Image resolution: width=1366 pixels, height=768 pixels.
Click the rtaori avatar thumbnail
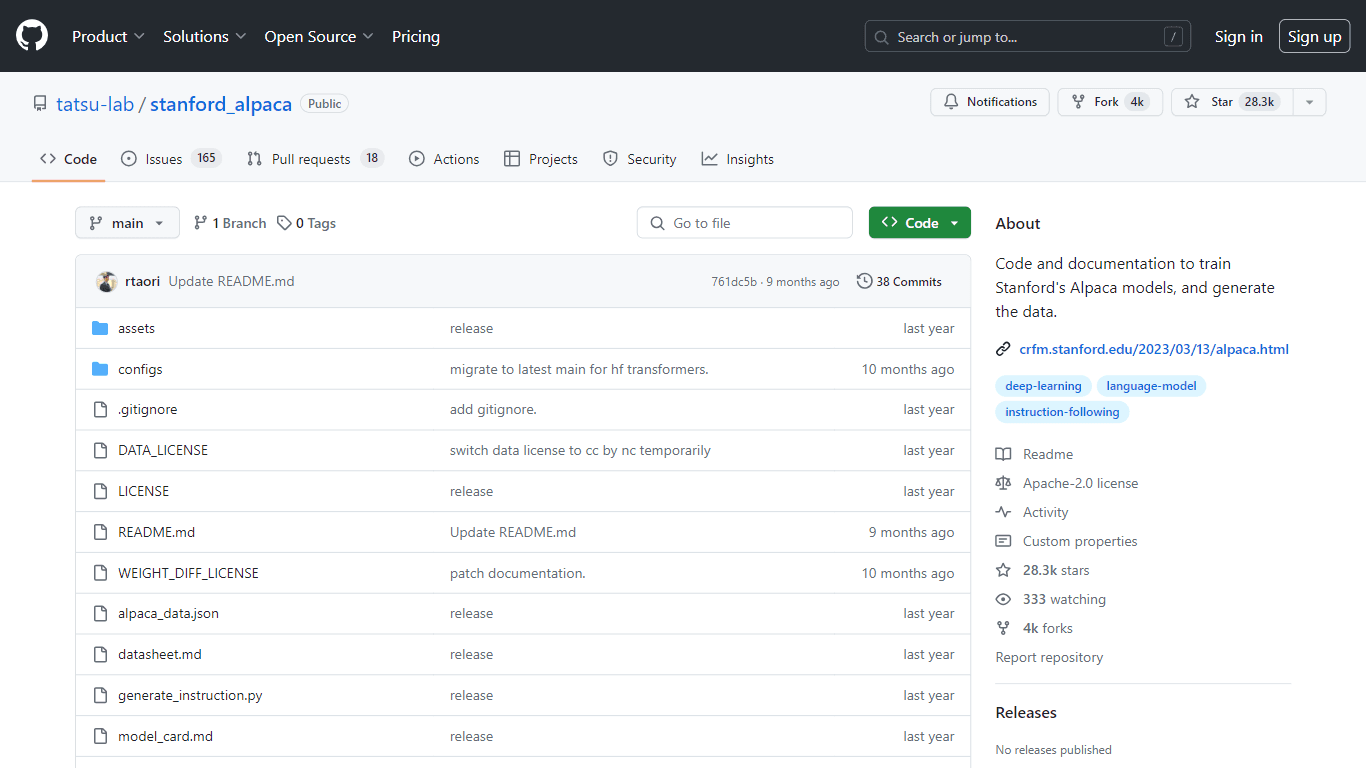tap(107, 282)
